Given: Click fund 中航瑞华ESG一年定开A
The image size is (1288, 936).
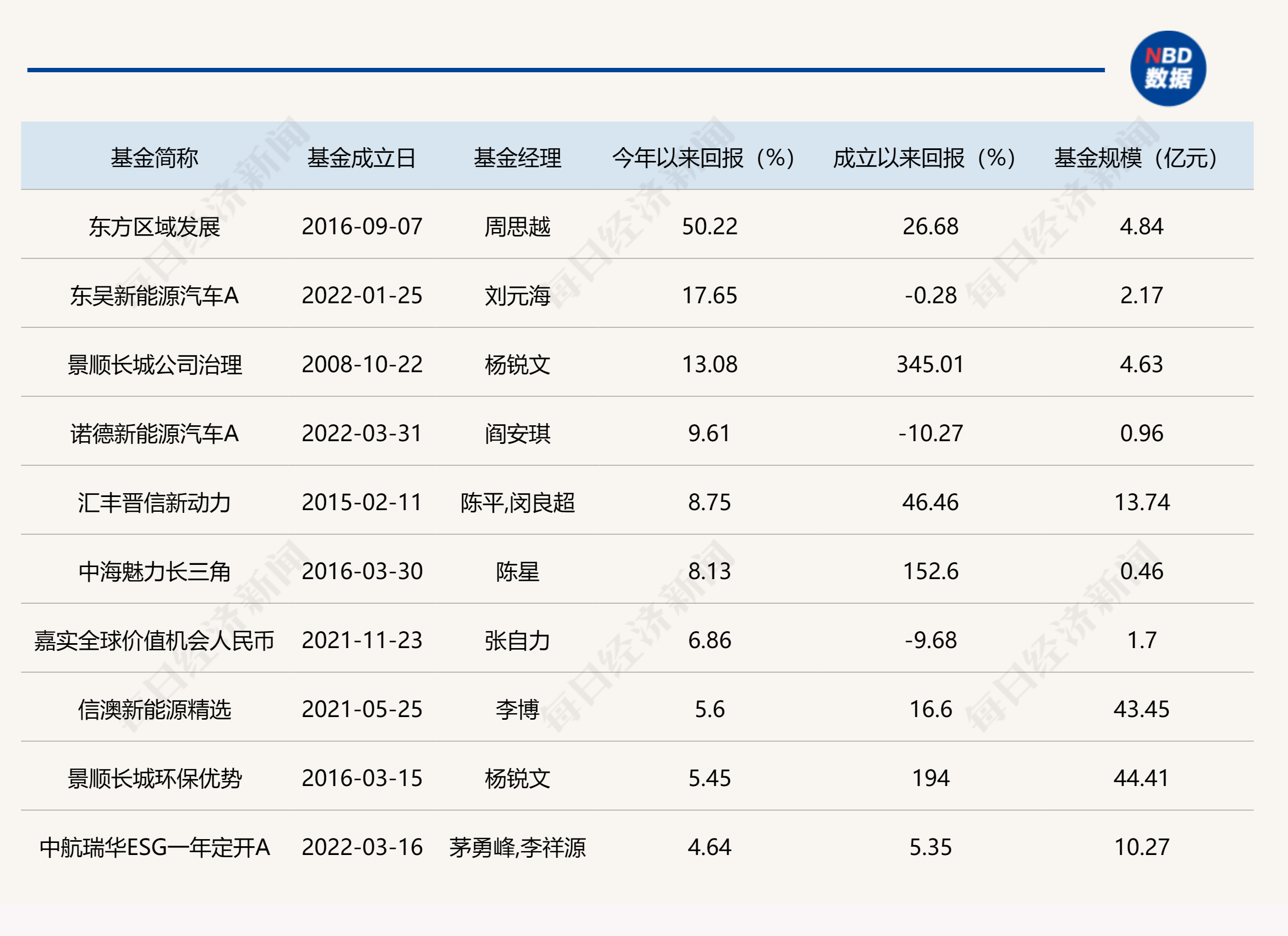Looking at the screenshot, I should (154, 847).
